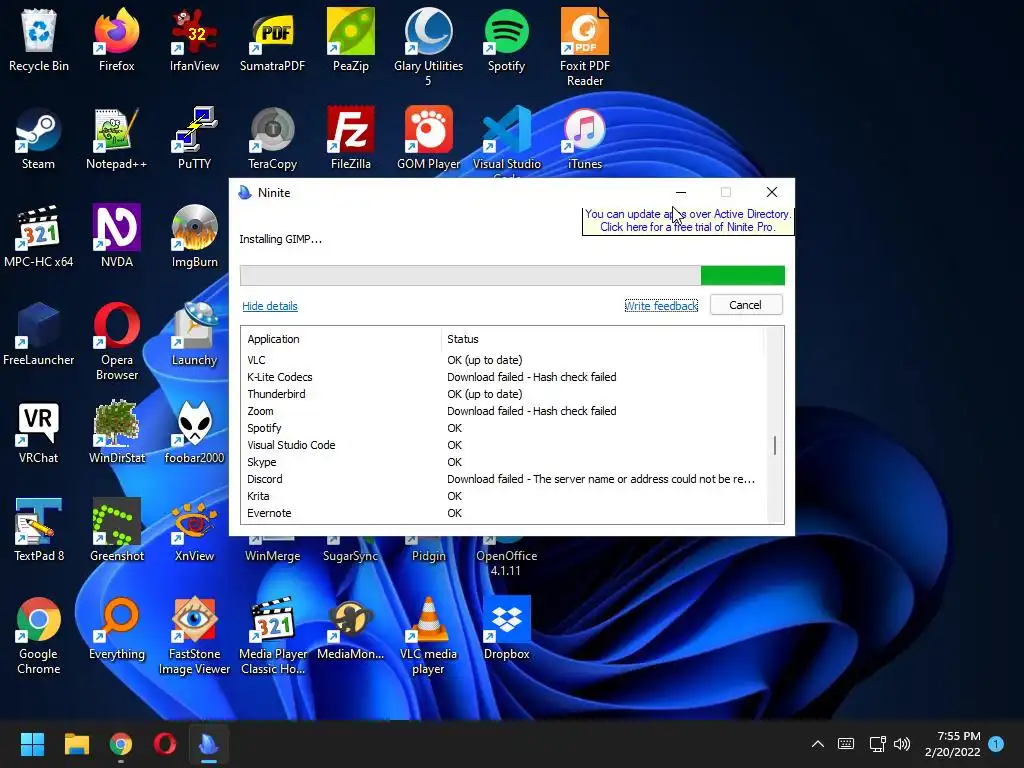
Task: Click the Application column header
Action: pyautogui.click(x=341, y=339)
